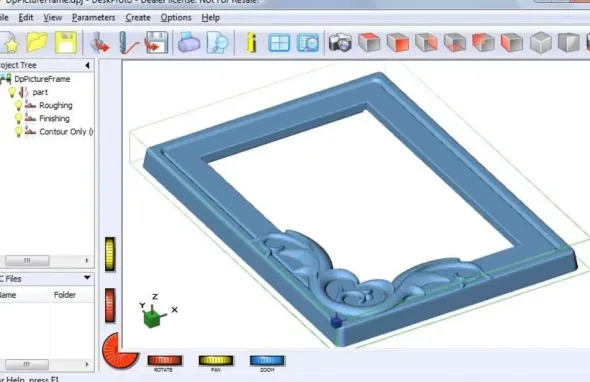This screenshot has width=590, height=382.
Task: Open the Edit menu
Action: pyautogui.click(x=26, y=18)
